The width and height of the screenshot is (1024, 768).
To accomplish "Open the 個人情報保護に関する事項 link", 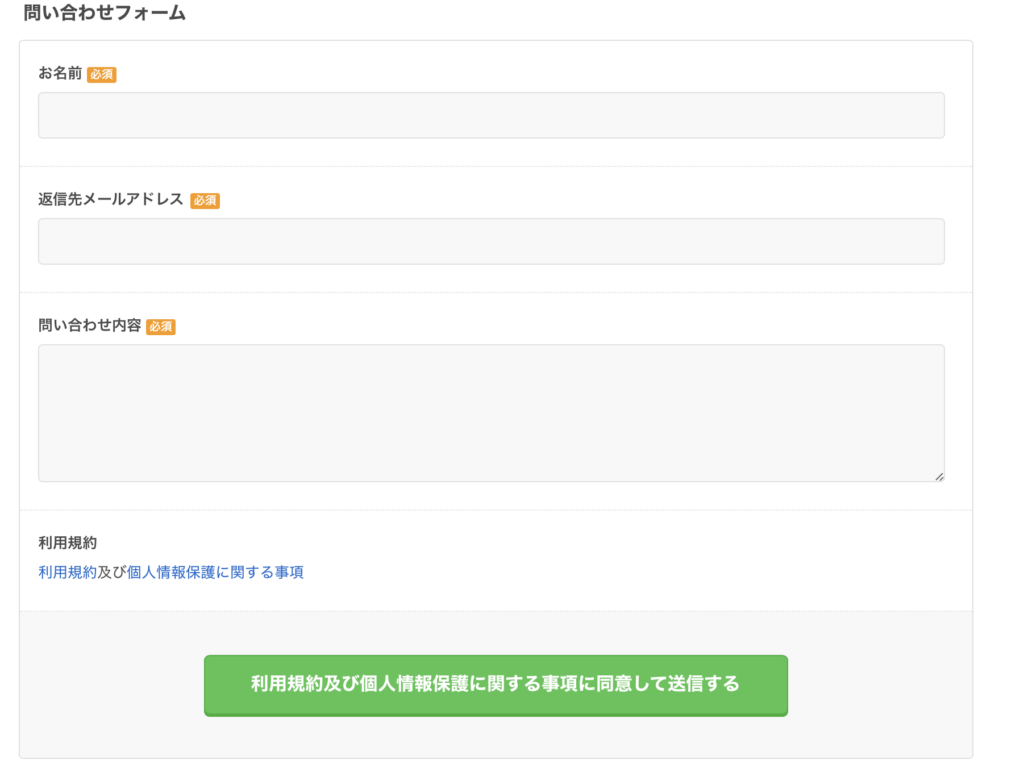I will click(x=215, y=572).
